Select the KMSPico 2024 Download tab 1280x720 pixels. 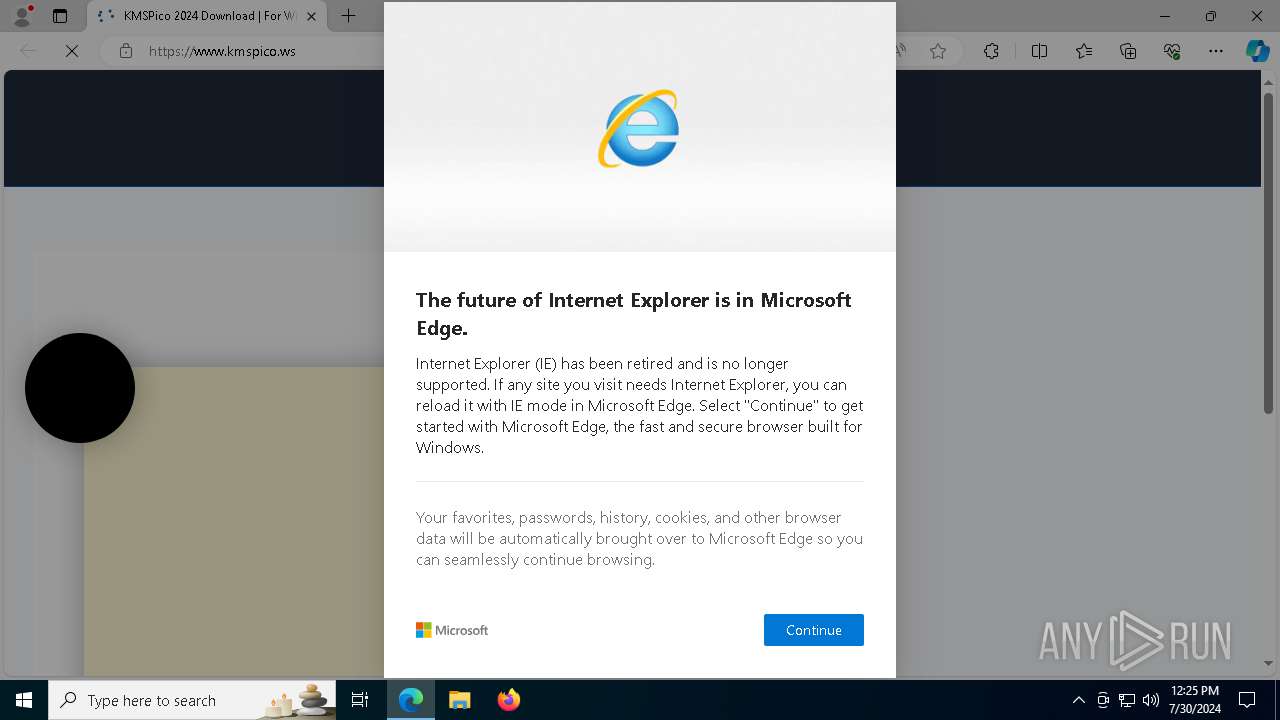tap(208, 16)
